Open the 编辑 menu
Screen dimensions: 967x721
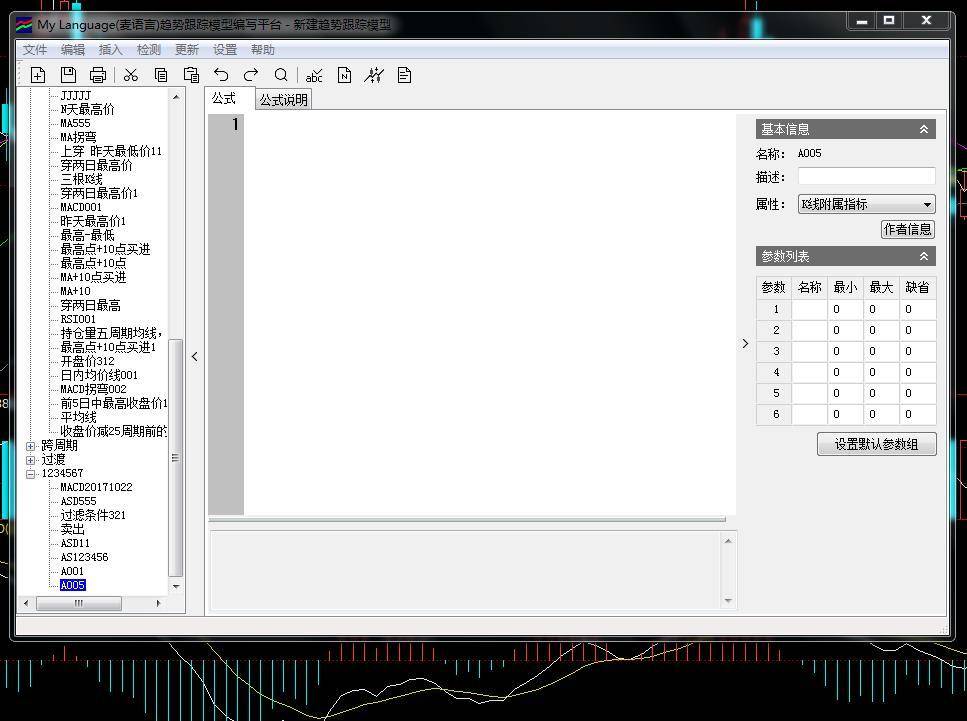coord(73,50)
